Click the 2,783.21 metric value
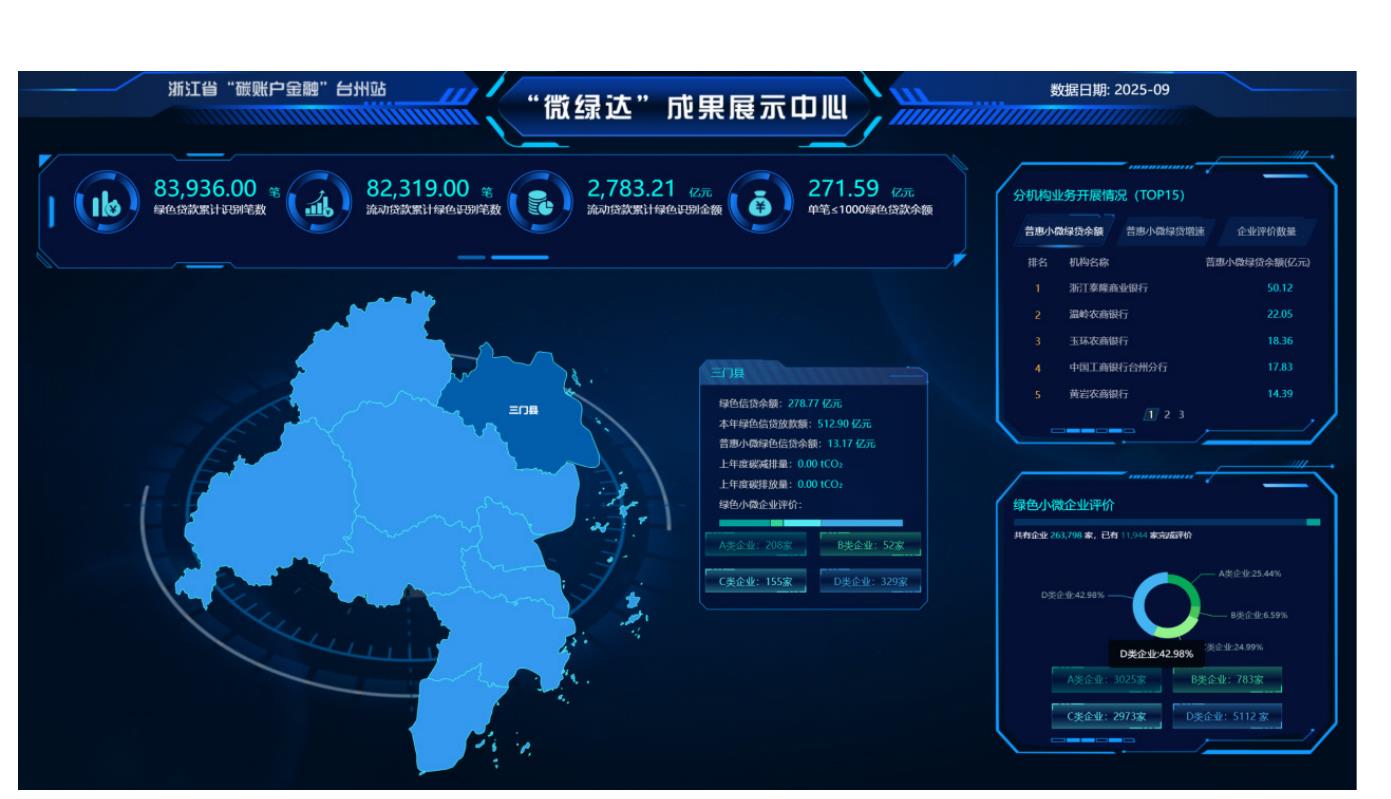Screen dimensions: 1391x799 632,188
